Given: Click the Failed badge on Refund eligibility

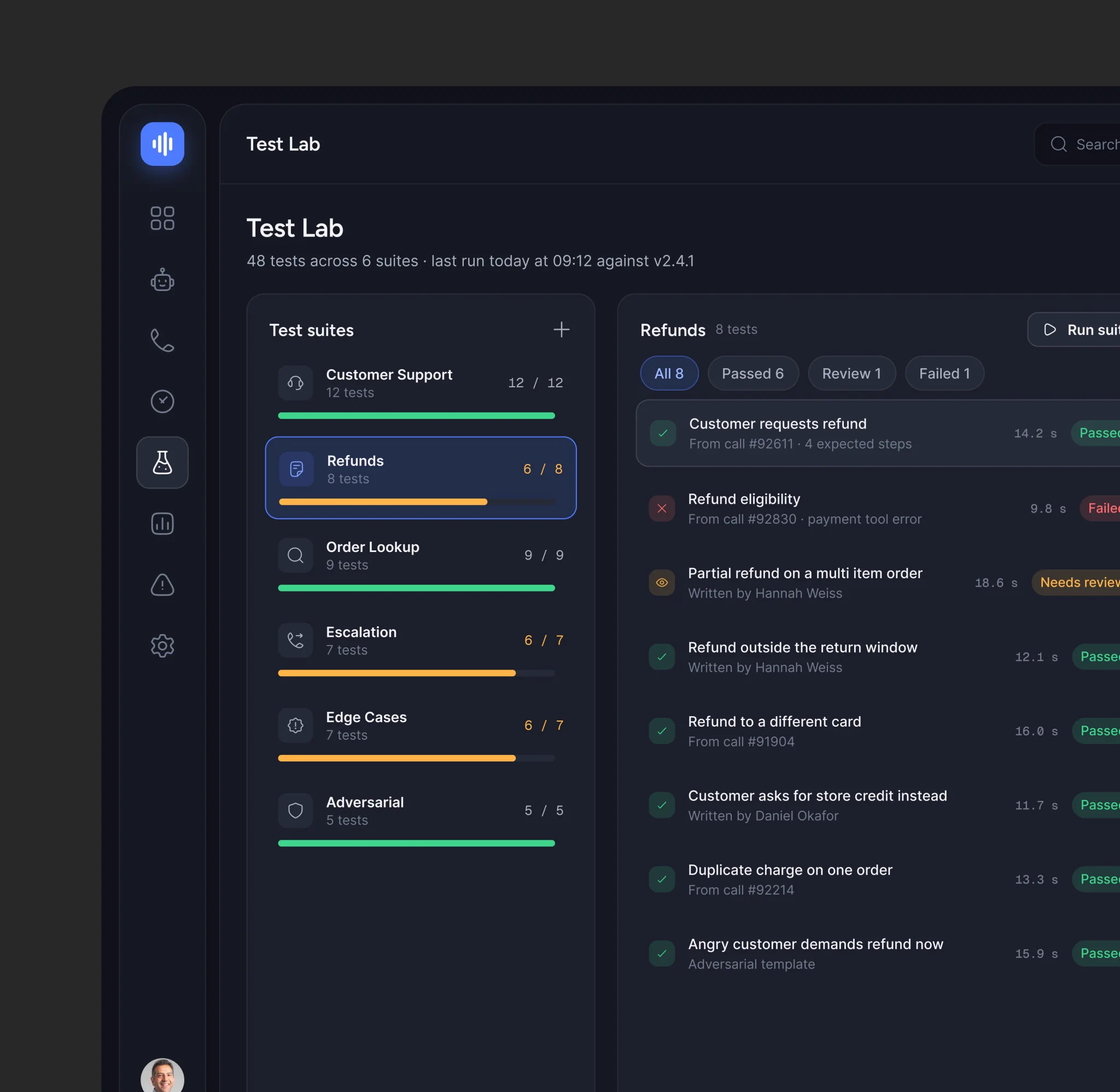Looking at the screenshot, I should (x=1100, y=508).
